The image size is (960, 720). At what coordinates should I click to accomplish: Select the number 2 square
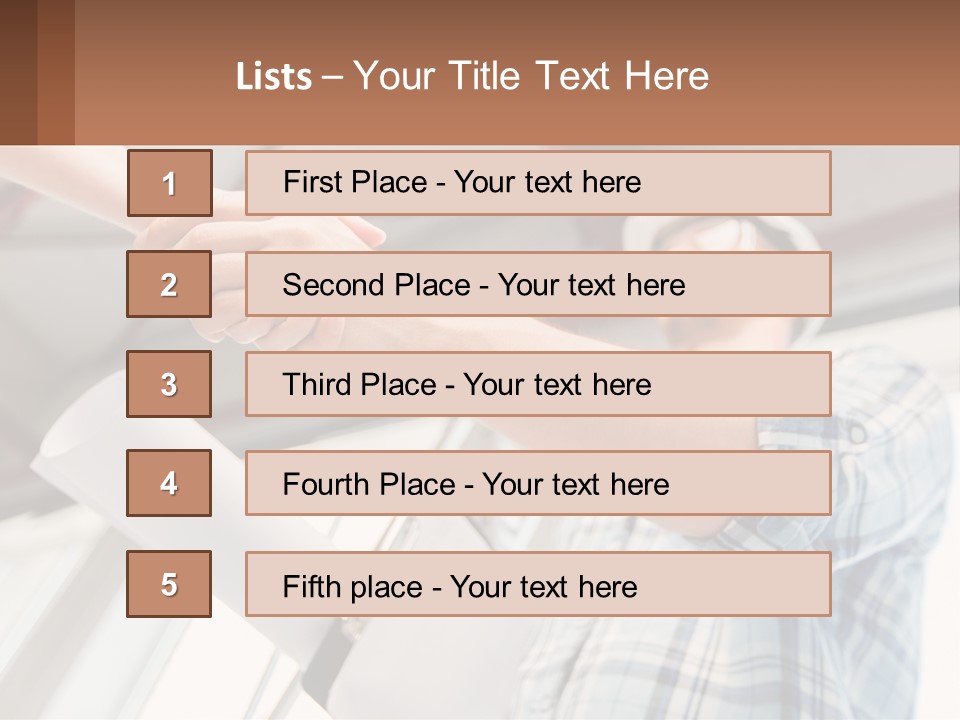[169, 284]
